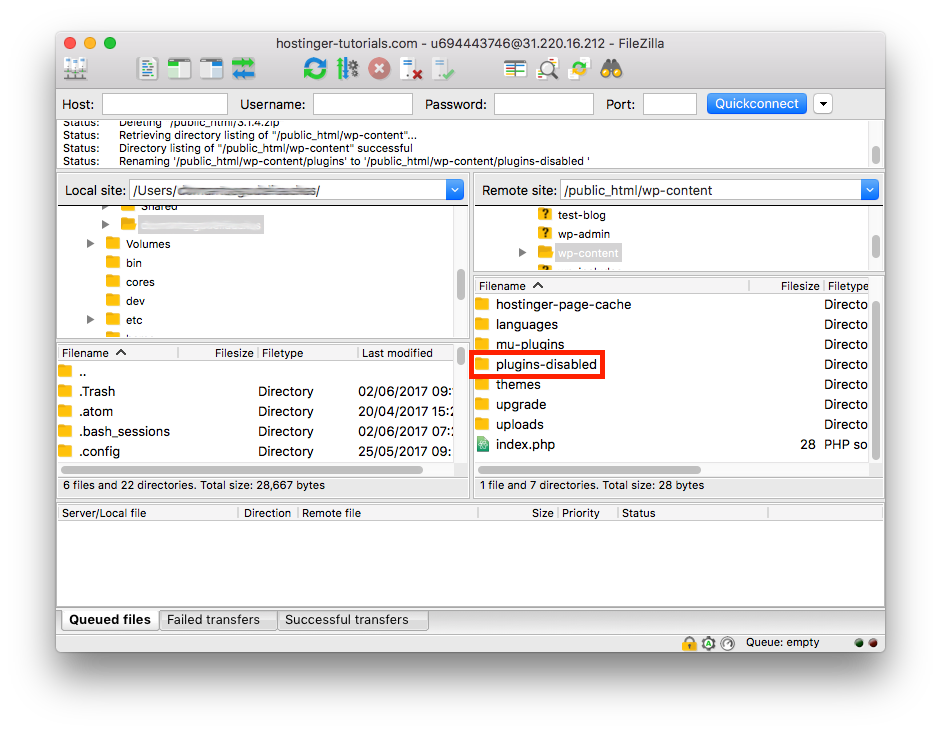Click the encryption lock status icon
The image size is (941, 732).
[689, 643]
